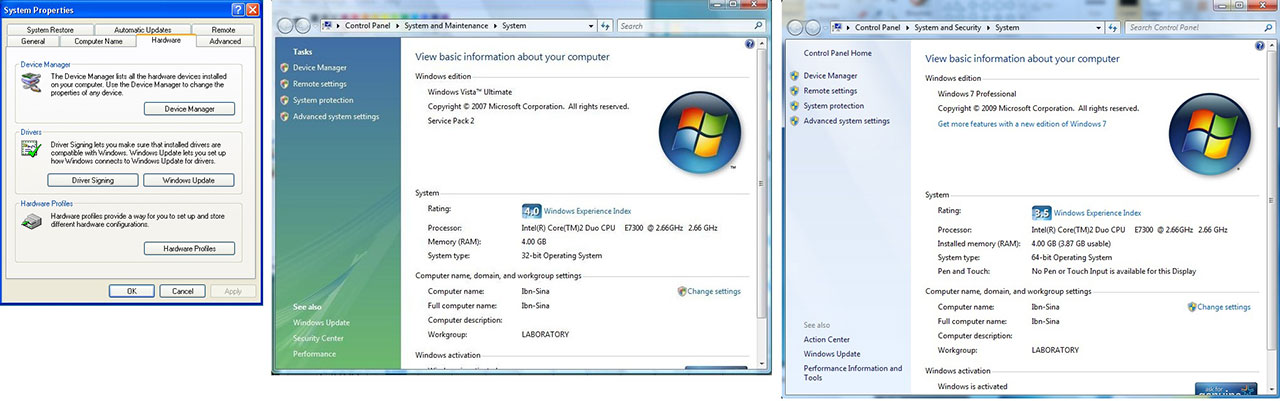Open Windows Update under Vista See also
Screen dimensions: 1280x401
[321, 322]
